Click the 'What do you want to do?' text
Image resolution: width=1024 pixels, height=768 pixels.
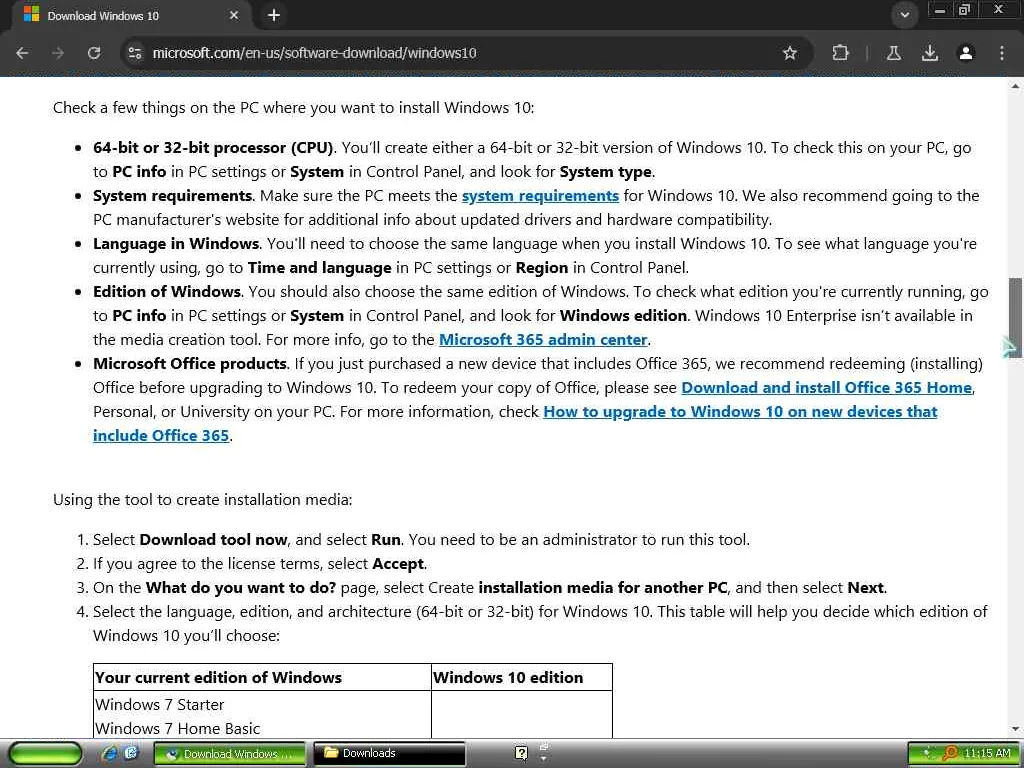pyautogui.click(x=241, y=588)
